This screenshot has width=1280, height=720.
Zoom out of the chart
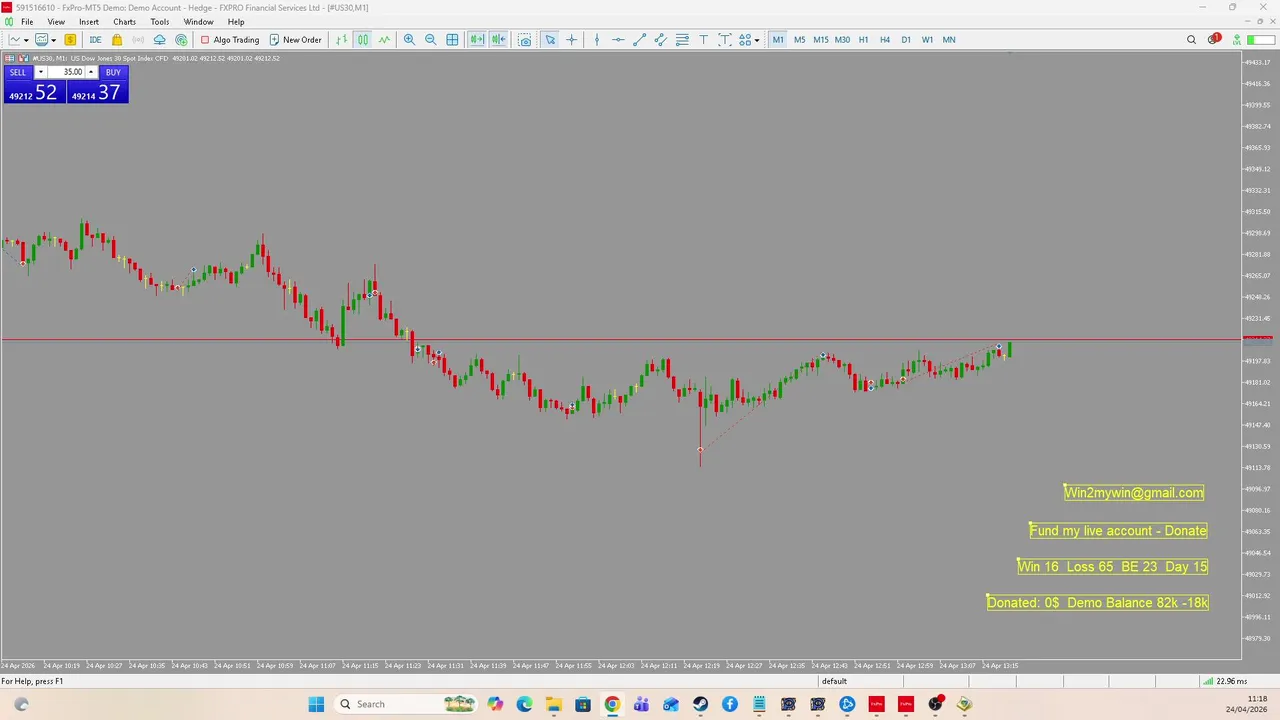[x=430, y=40]
